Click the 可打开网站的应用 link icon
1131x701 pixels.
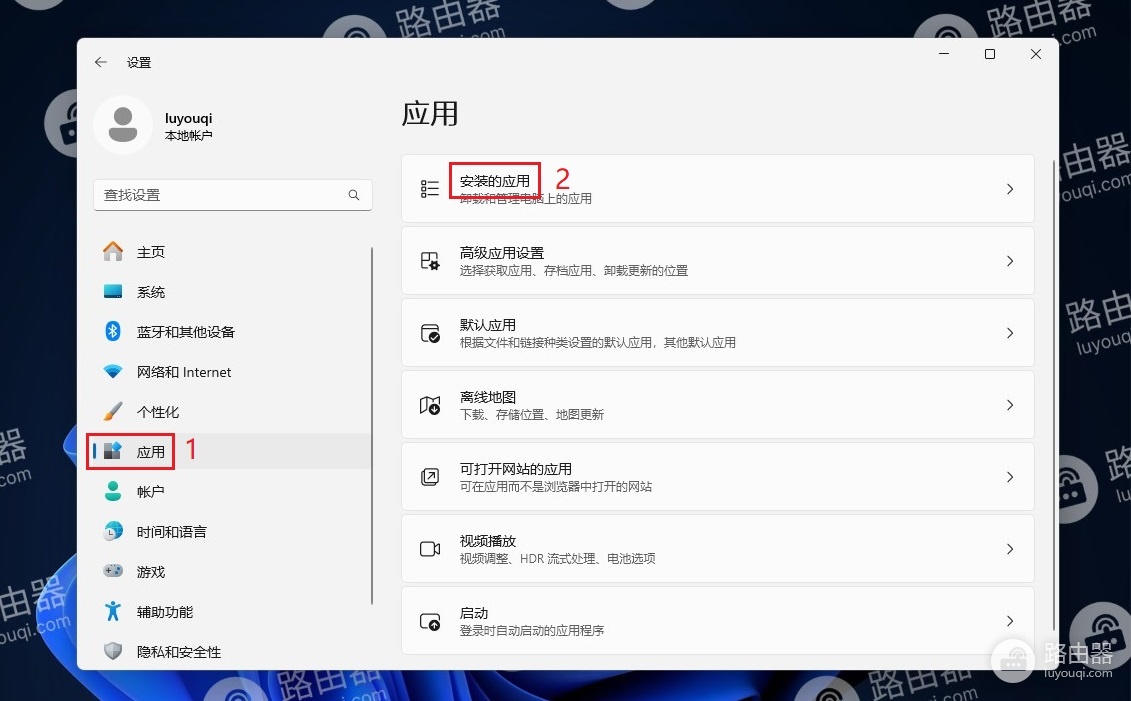point(430,477)
